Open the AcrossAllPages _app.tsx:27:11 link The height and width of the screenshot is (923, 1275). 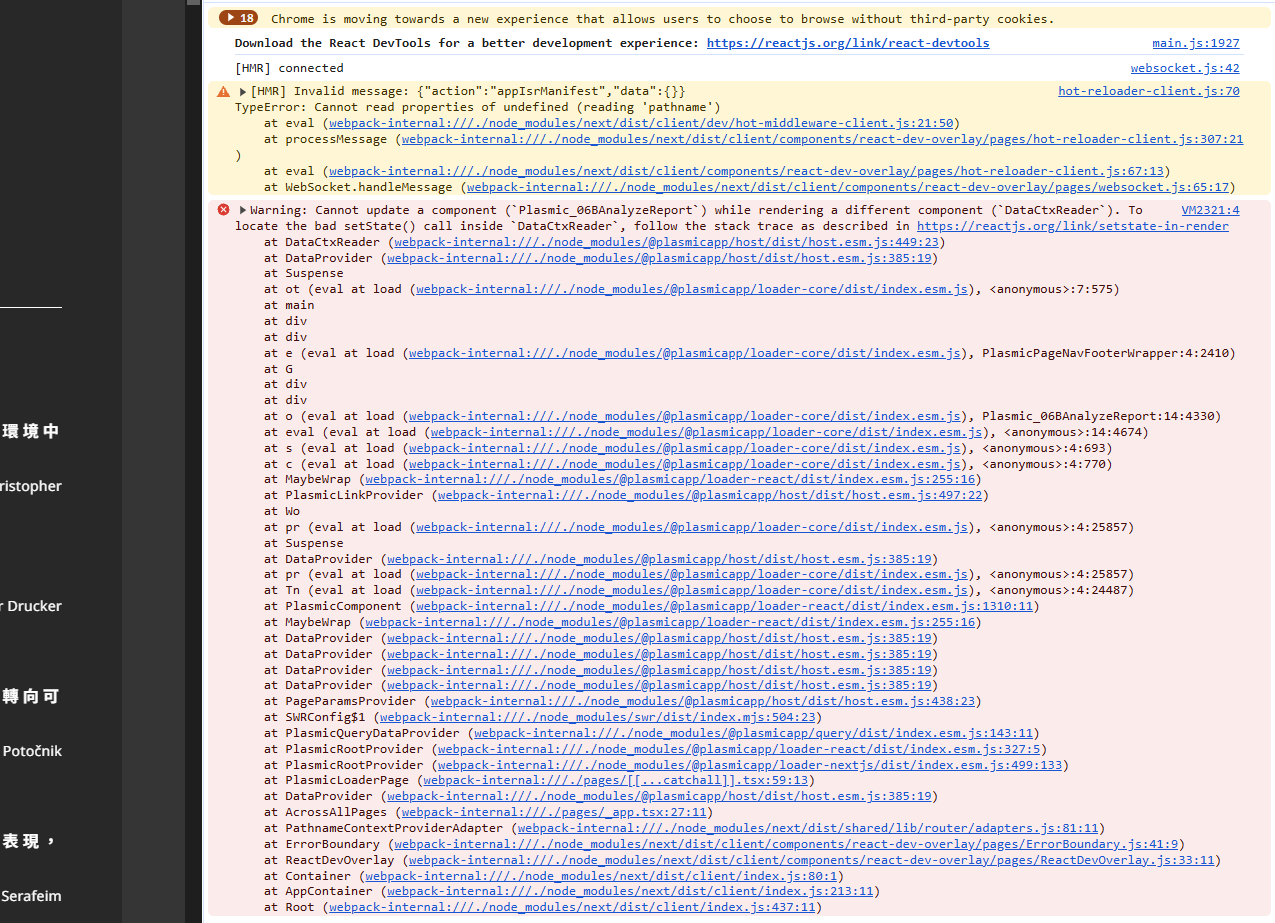coord(554,812)
